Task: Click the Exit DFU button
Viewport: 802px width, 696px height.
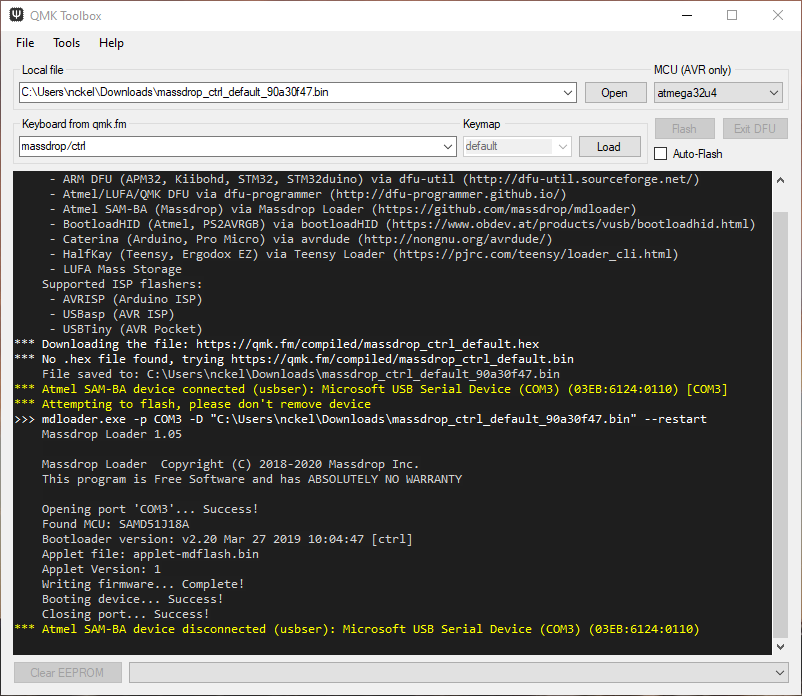Action: 754,129
